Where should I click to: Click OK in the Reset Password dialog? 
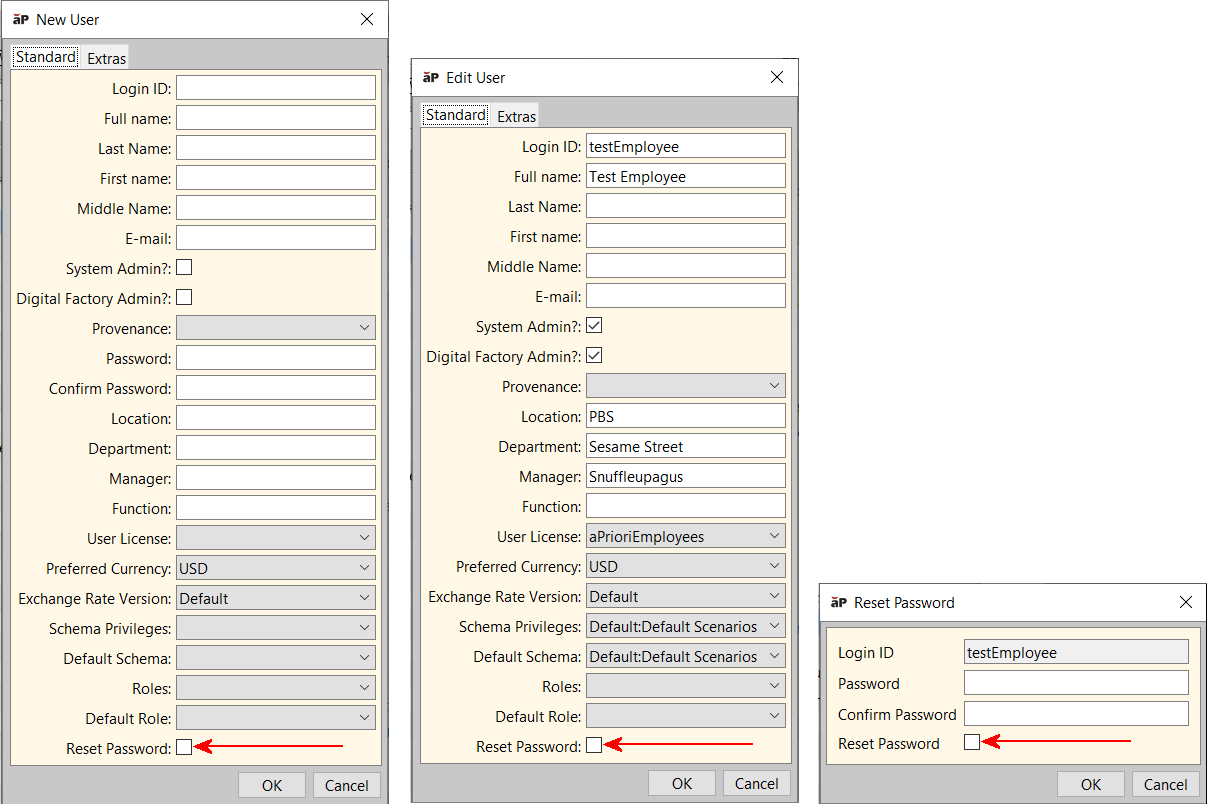point(1091,784)
